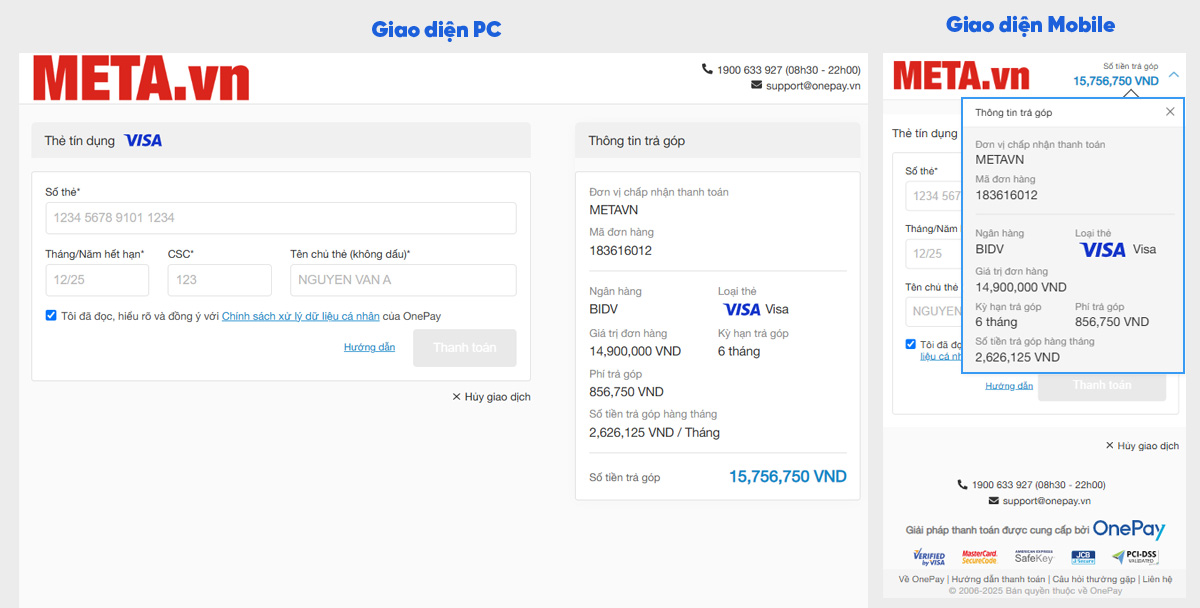Click the Thanh toán button in Mobile view
The image size is (1200, 608).
point(1102,385)
